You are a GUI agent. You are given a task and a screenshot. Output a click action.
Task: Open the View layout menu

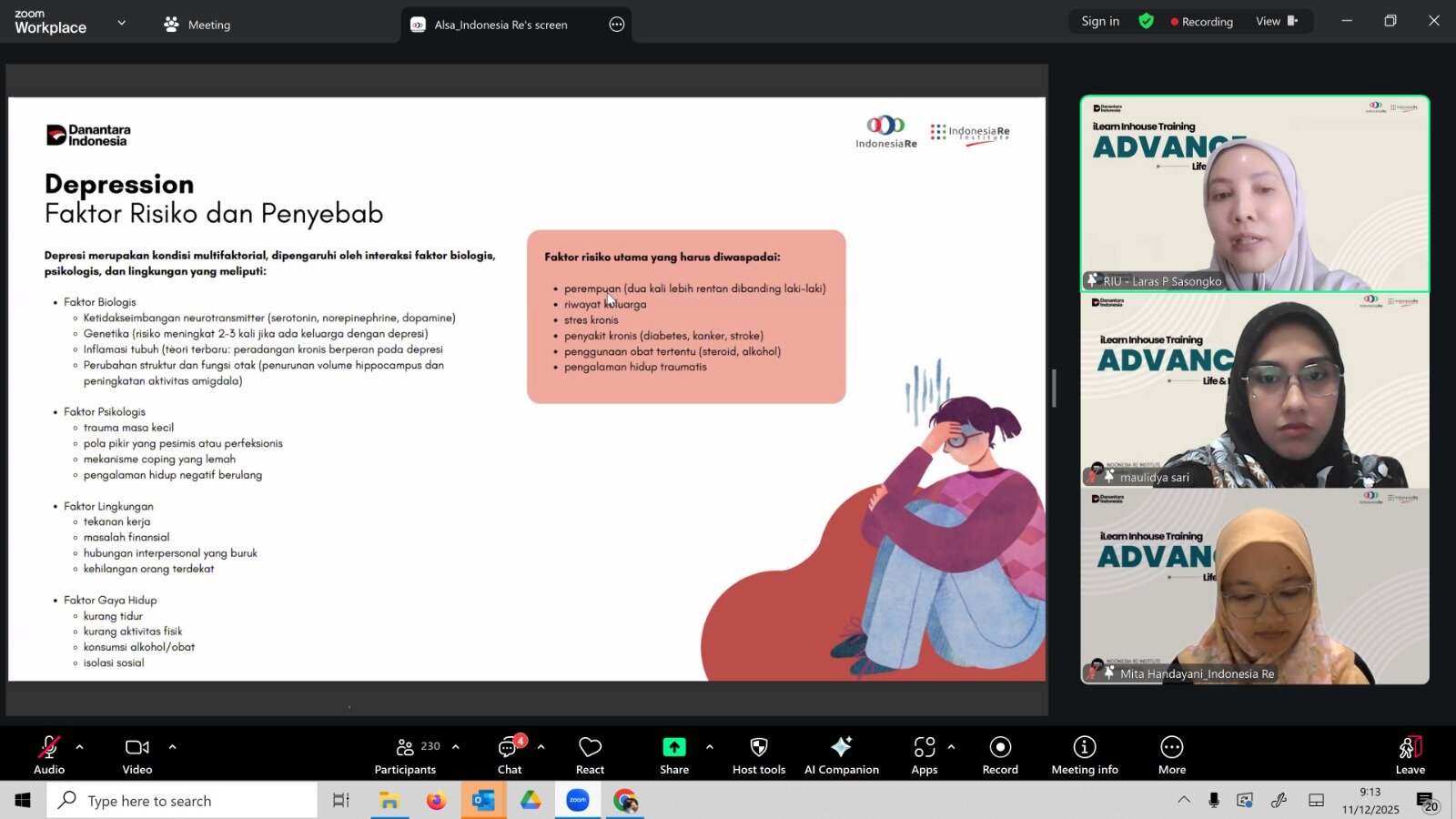click(x=1276, y=21)
